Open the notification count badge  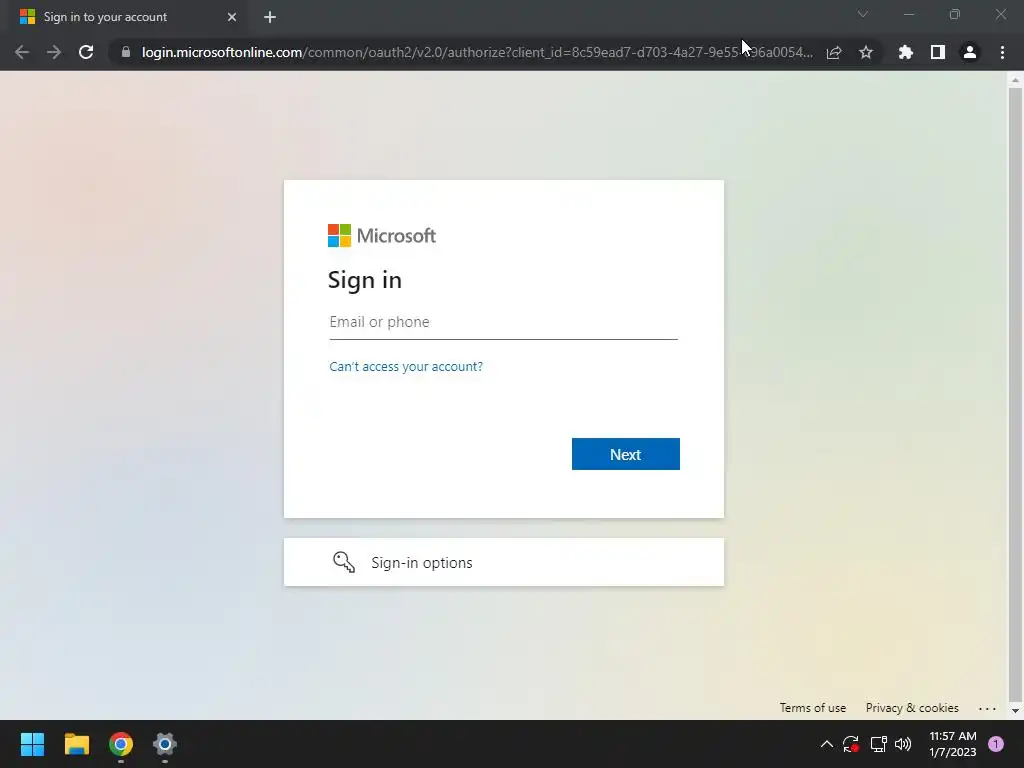996,744
